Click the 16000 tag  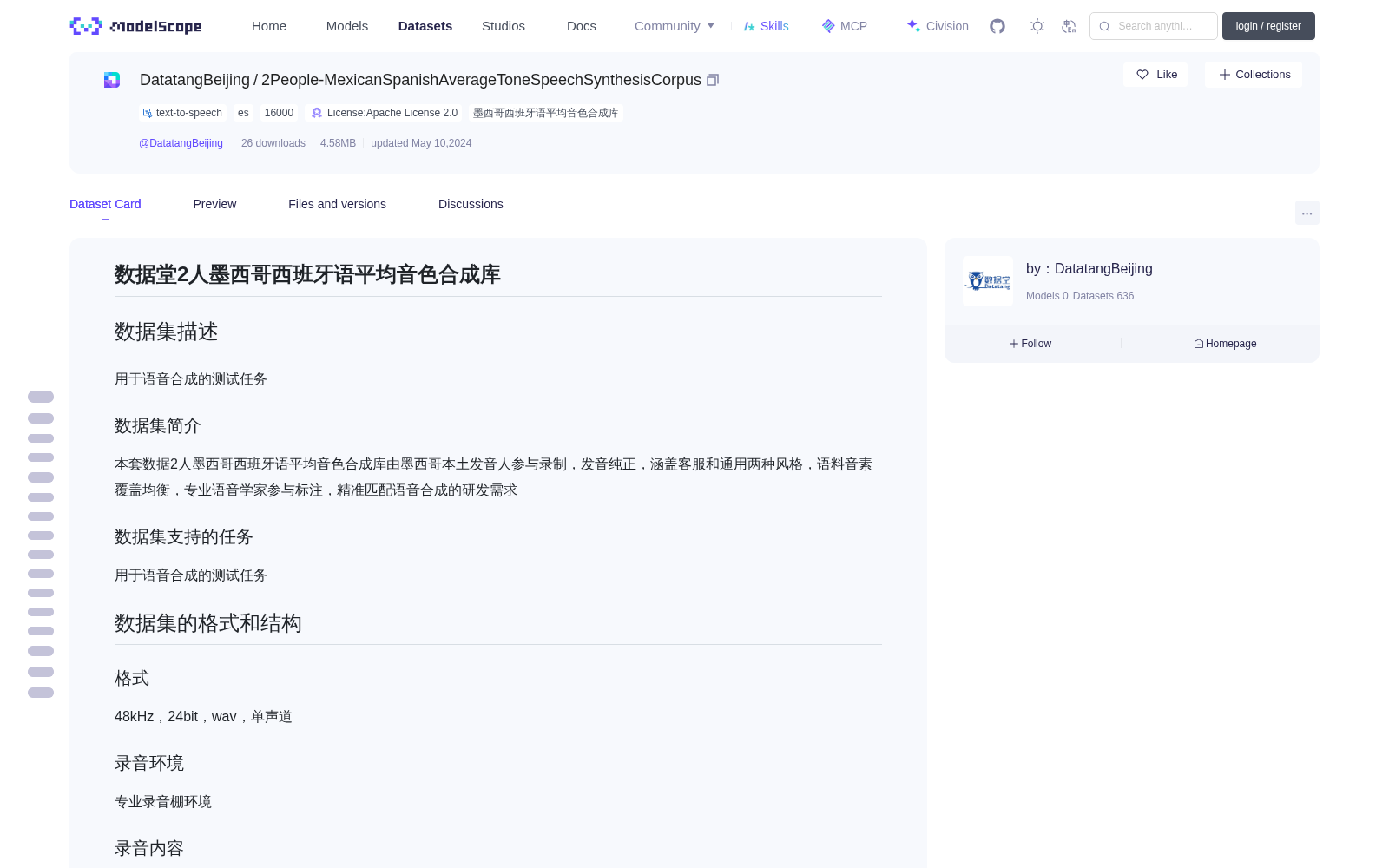point(279,113)
